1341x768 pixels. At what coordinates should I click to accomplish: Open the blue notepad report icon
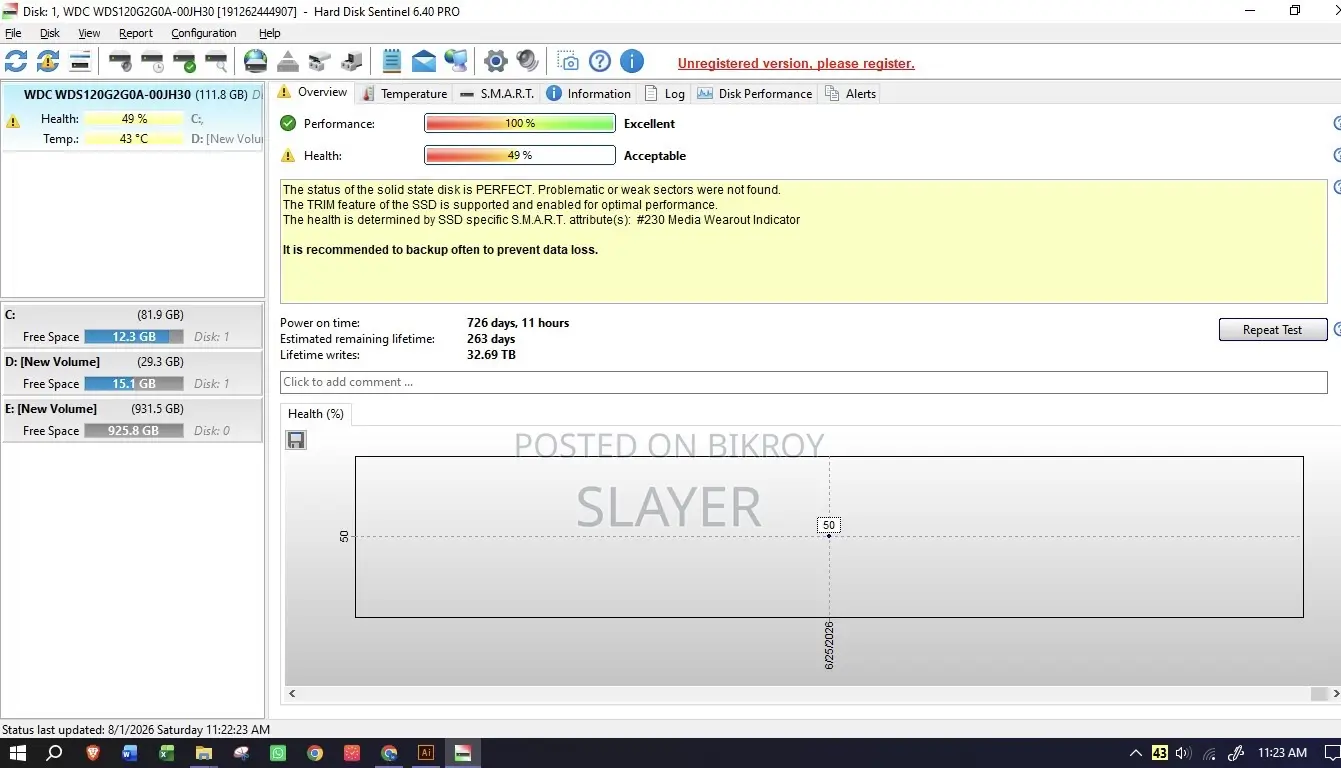(392, 62)
